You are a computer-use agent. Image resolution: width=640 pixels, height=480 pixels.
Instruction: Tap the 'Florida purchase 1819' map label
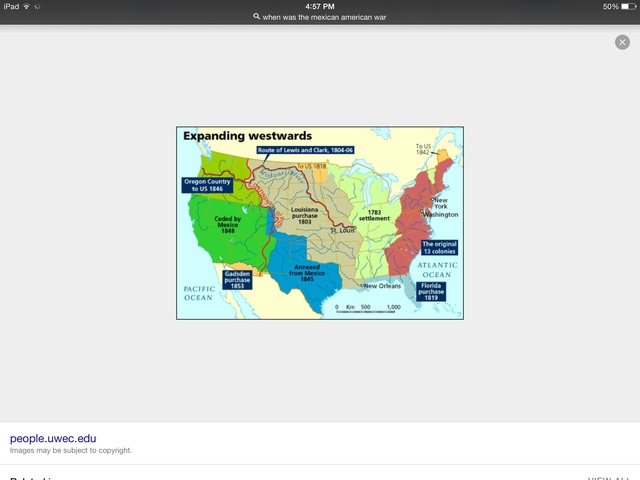point(431,291)
